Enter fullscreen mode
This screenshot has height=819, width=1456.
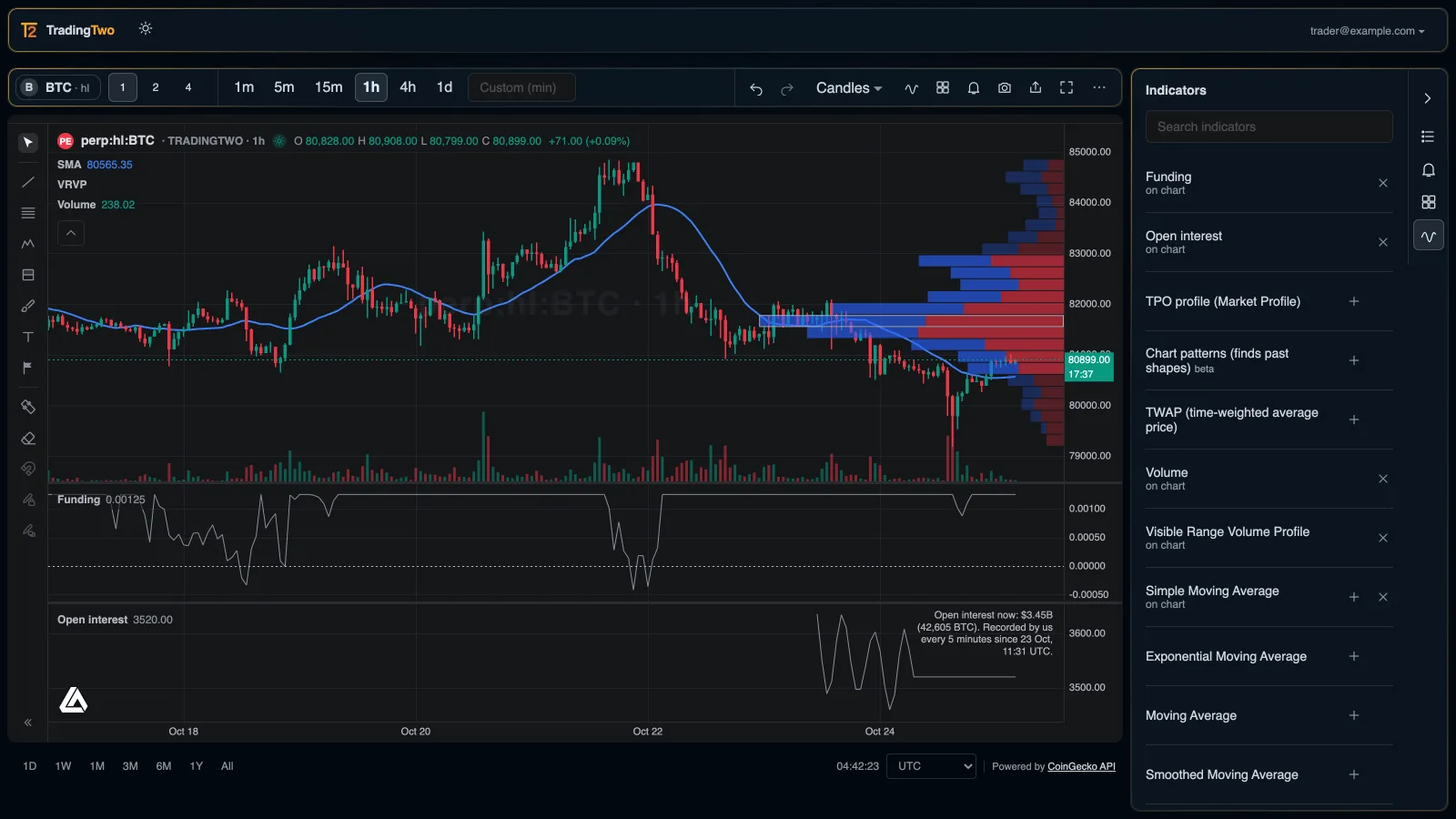click(1067, 88)
